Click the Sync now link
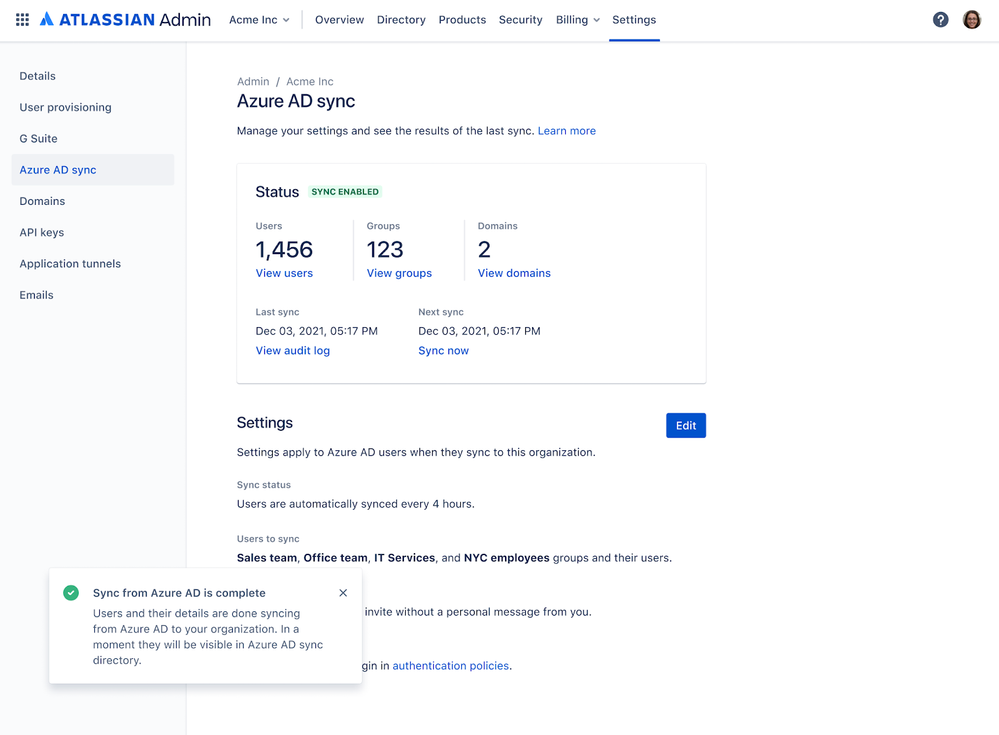999x735 pixels. click(443, 350)
